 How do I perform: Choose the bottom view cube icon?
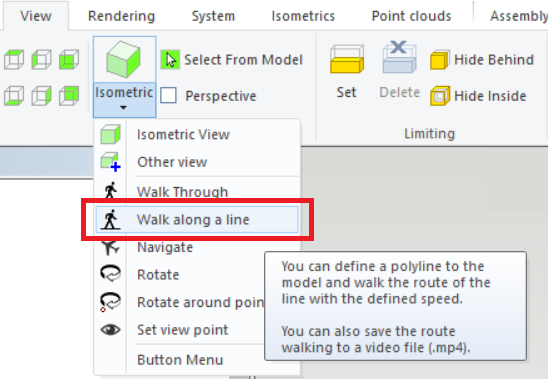point(14,95)
